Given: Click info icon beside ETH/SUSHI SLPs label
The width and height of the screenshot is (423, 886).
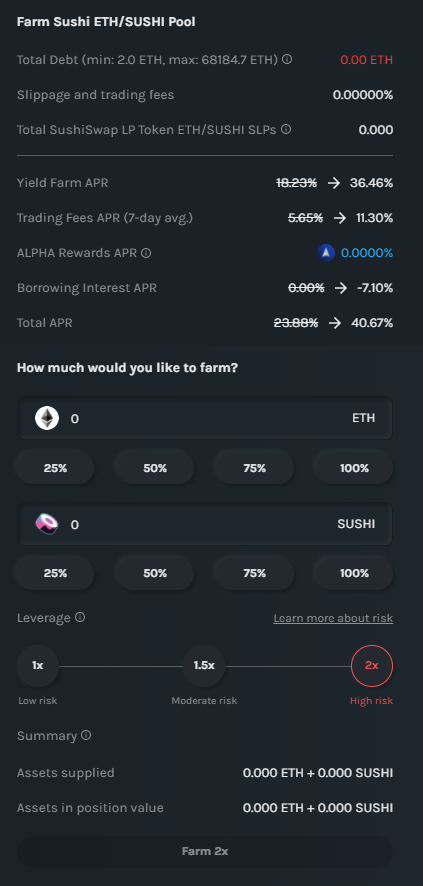Looking at the screenshot, I should click(286, 129).
